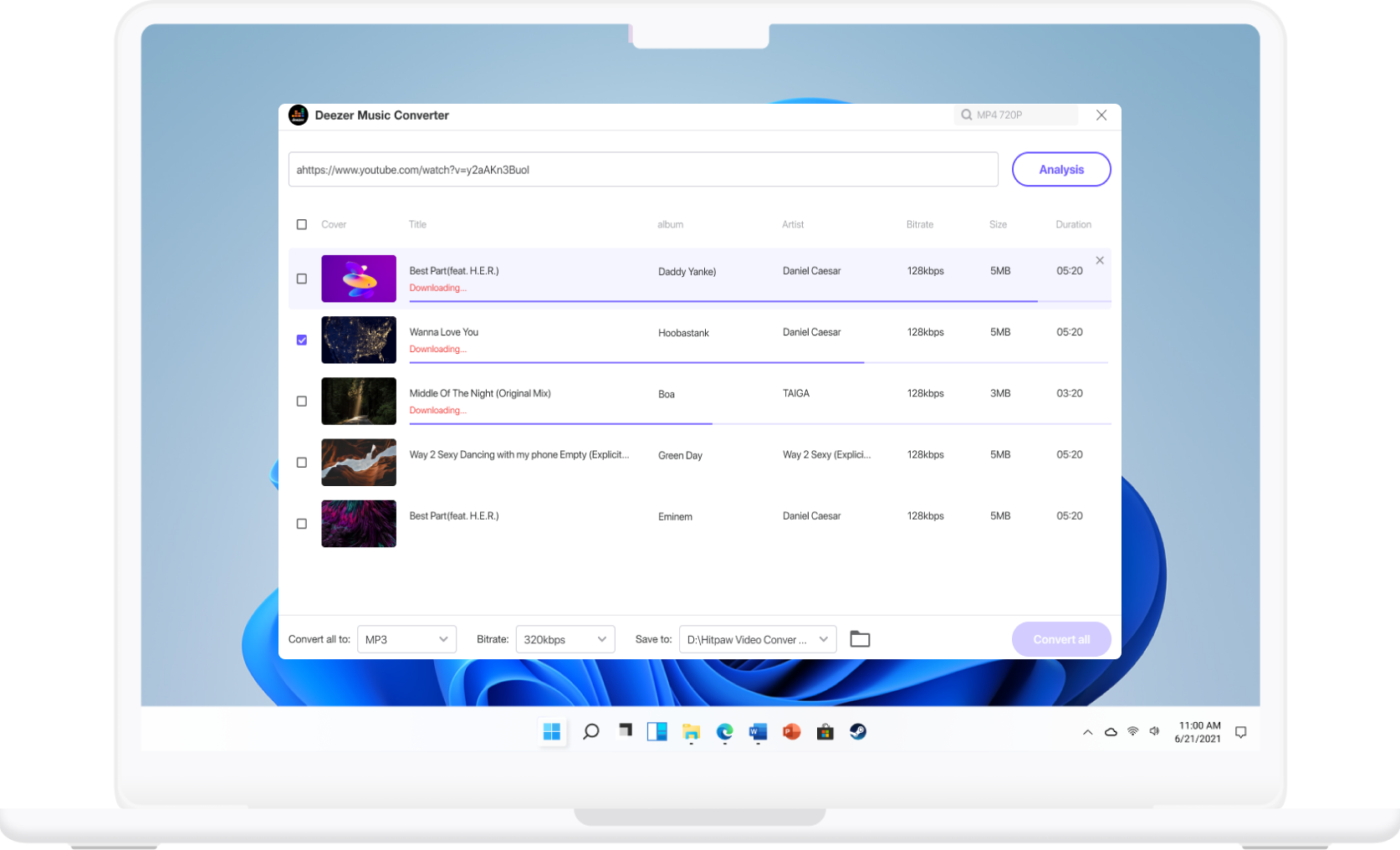Toggle the select-all checkbox in the header
Screen dimensions: 1400x850
point(302,224)
